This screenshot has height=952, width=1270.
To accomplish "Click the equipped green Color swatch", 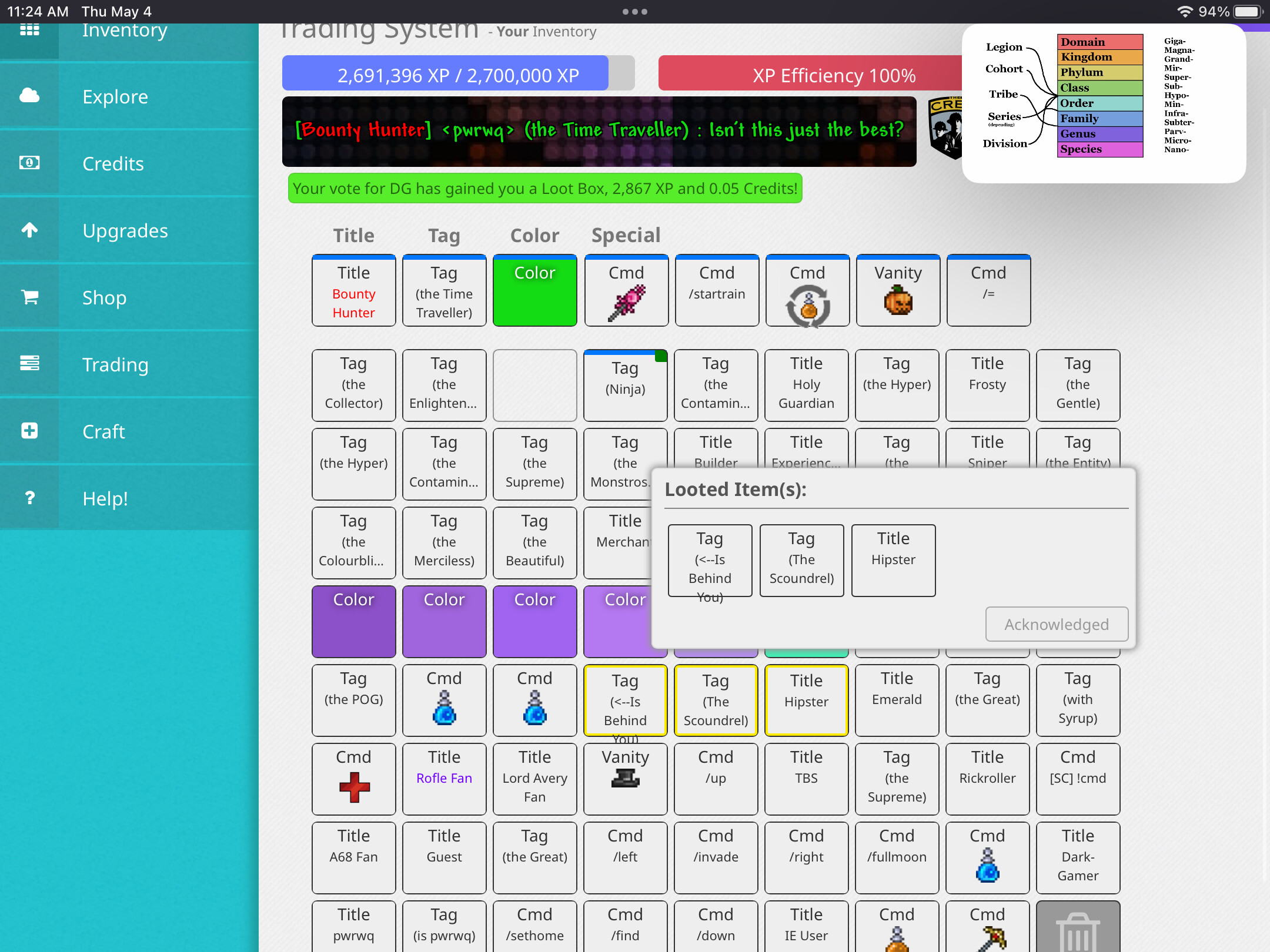I will 535,291.
